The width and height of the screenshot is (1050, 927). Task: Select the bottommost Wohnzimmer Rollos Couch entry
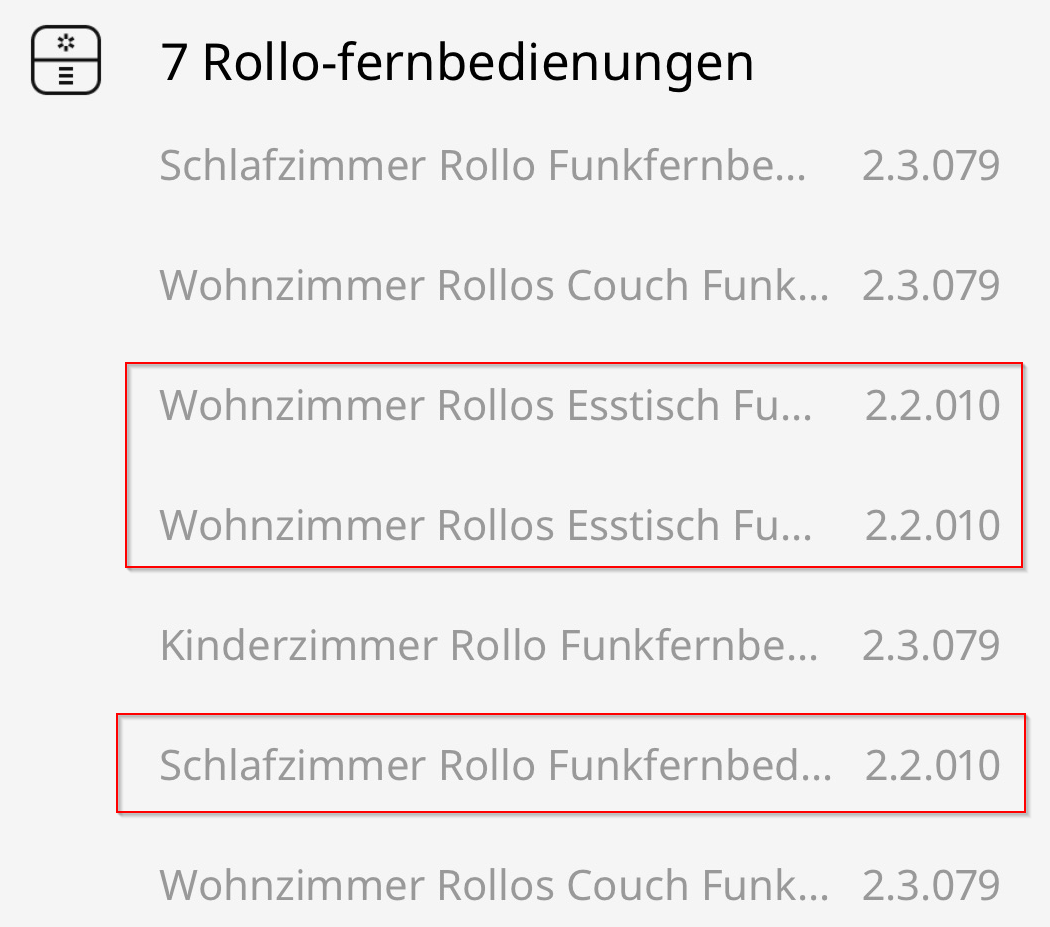point(494,886)
